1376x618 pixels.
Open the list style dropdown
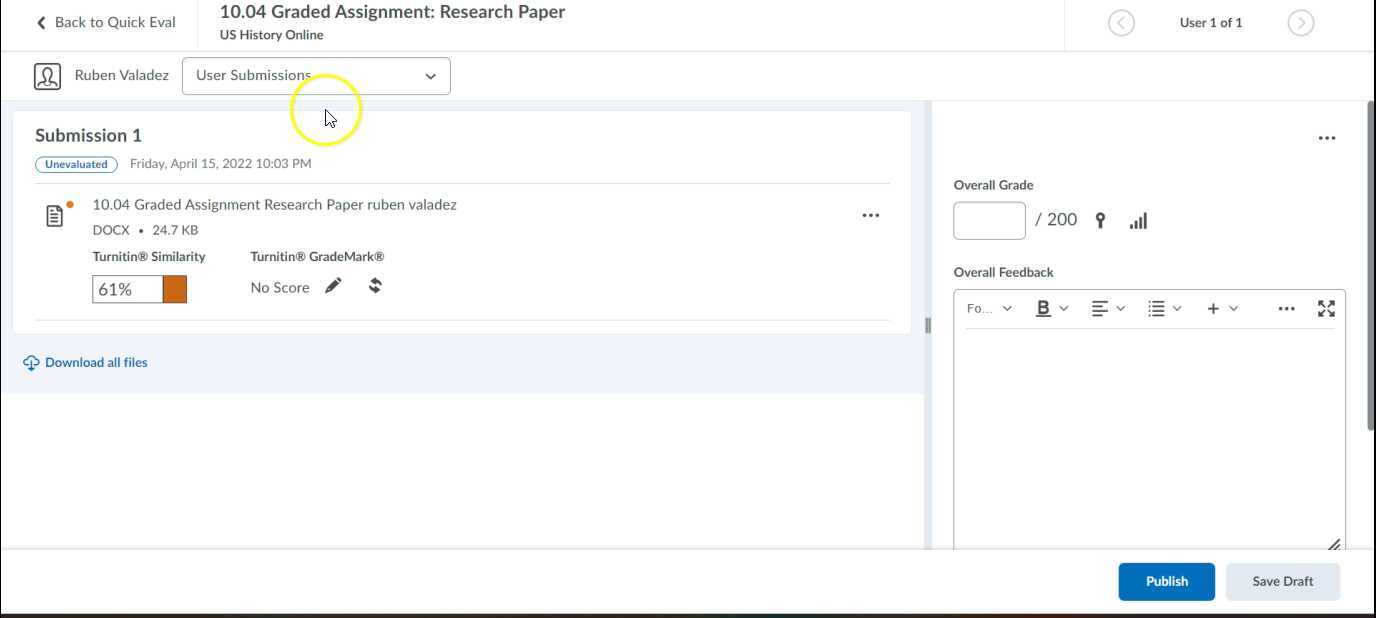pos(1164,309)
